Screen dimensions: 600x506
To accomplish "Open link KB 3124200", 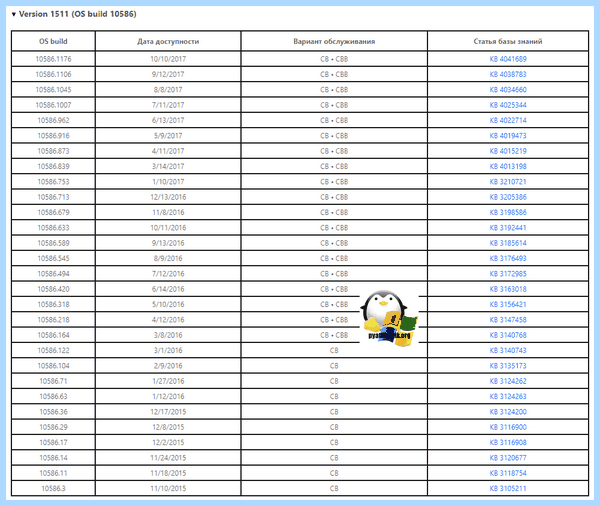I will [508, 412].
